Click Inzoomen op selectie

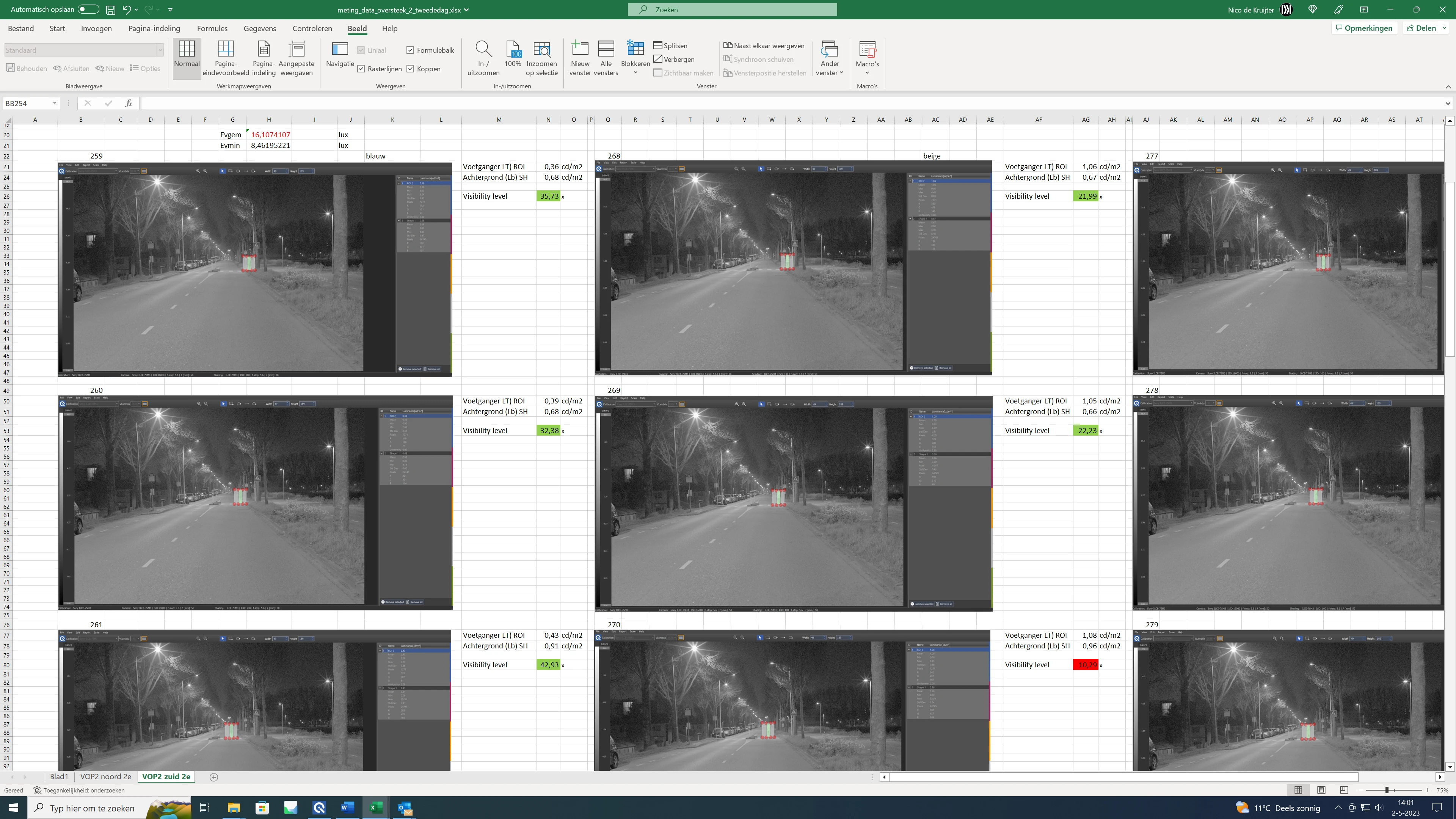(x=541, y=59)
